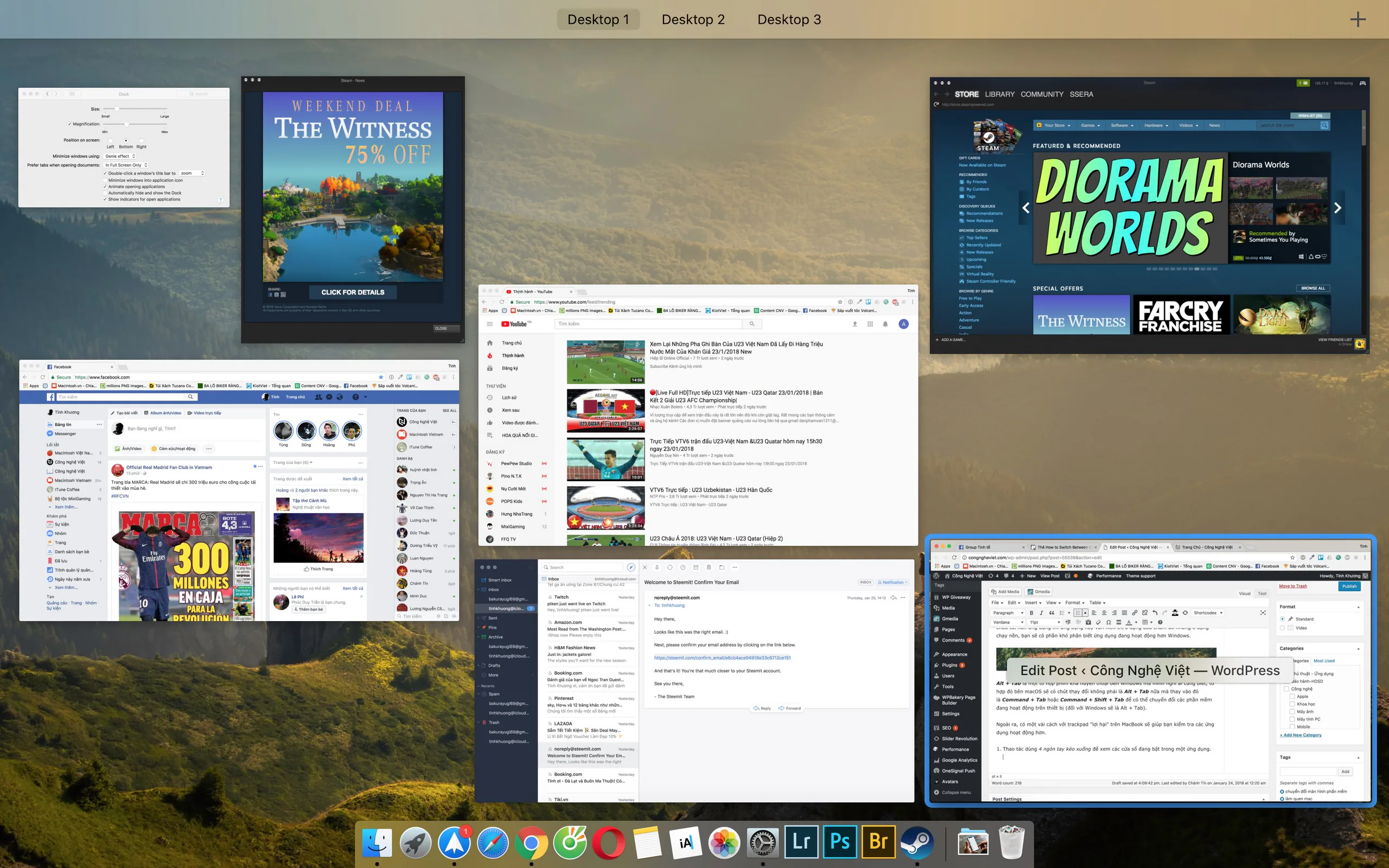Open Notes app in the Dock

click(647, 842)
